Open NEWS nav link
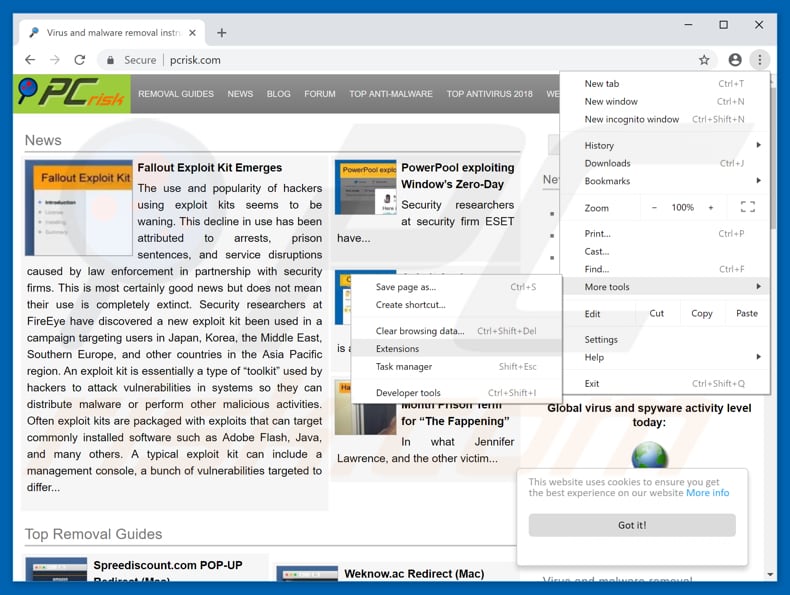The image size is (790, 595). (240, 94)
